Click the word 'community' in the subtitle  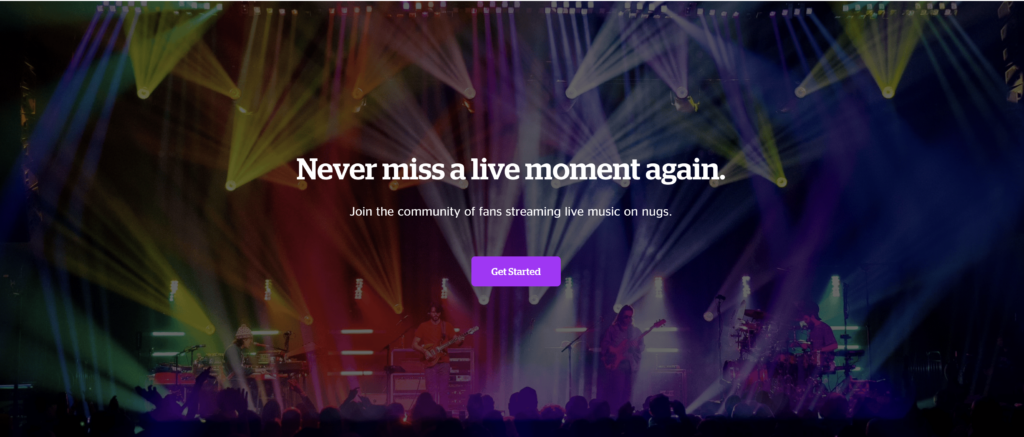point(430,212)
